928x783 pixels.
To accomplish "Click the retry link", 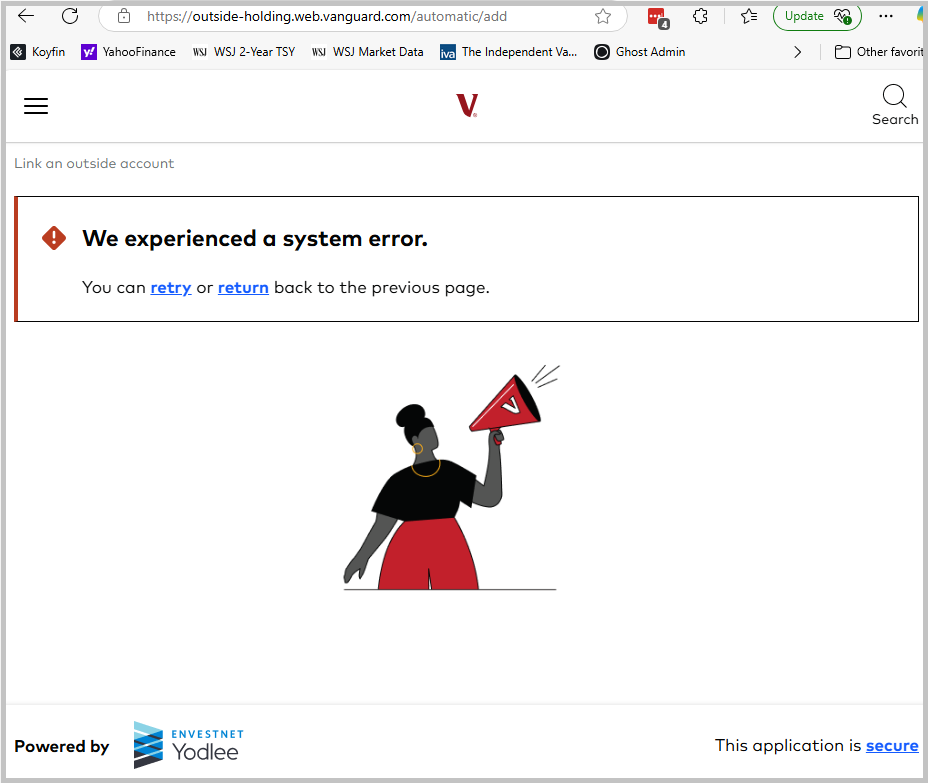I will pos(170,288).
